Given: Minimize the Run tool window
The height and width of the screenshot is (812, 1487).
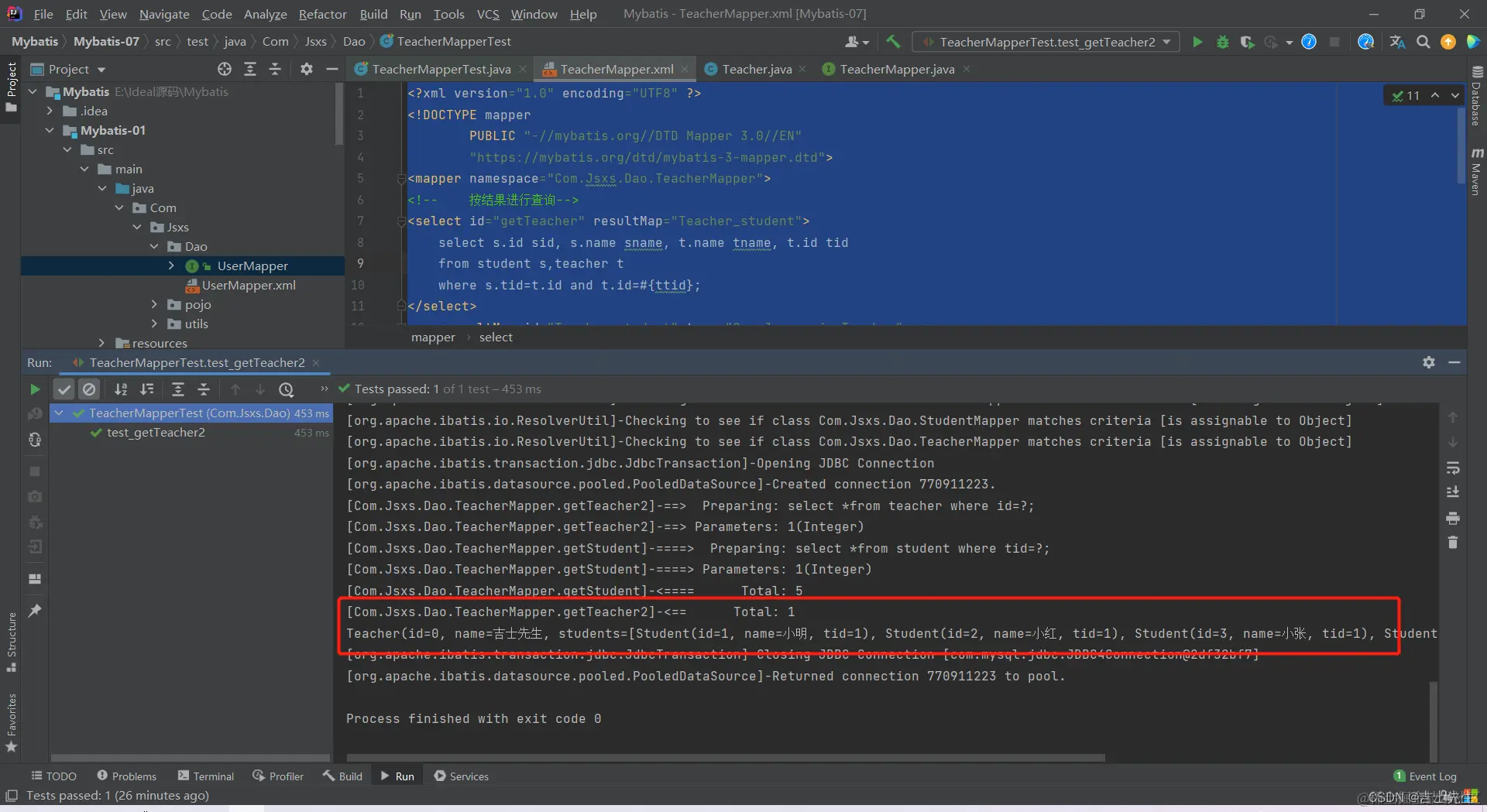Looking at the screenshot, I should [1454, 362].
